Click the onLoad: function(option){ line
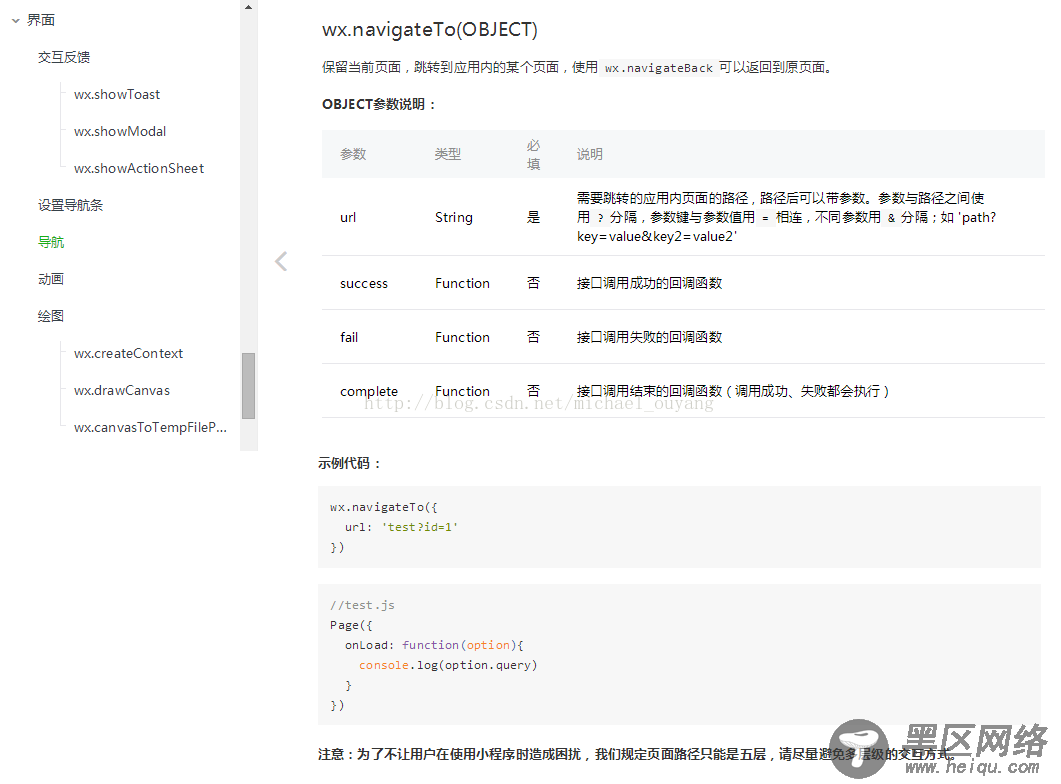Image resolution: width=1061 pixels, height=784 pixels. (434, 645)
